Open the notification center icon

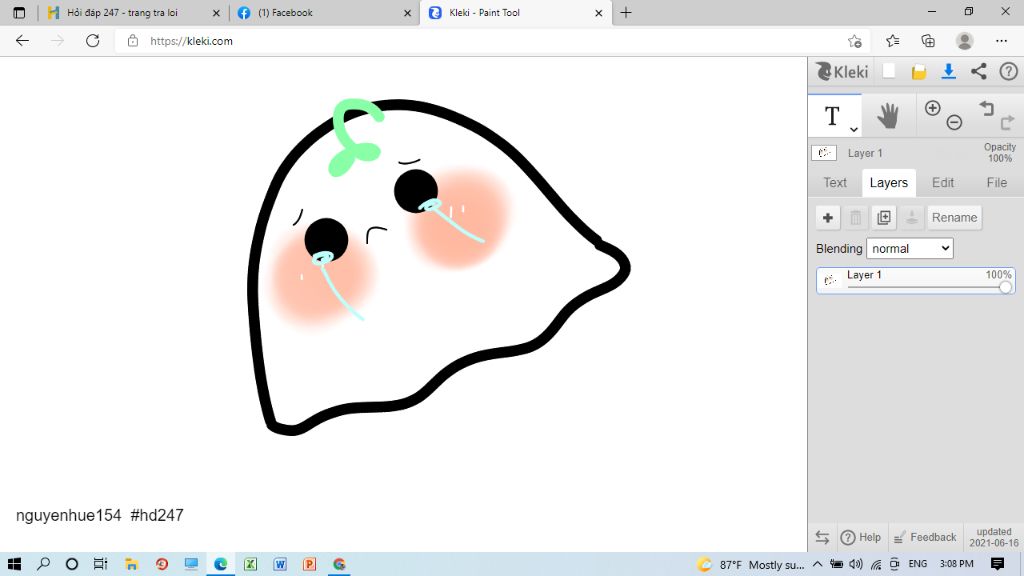click(997, 564)
